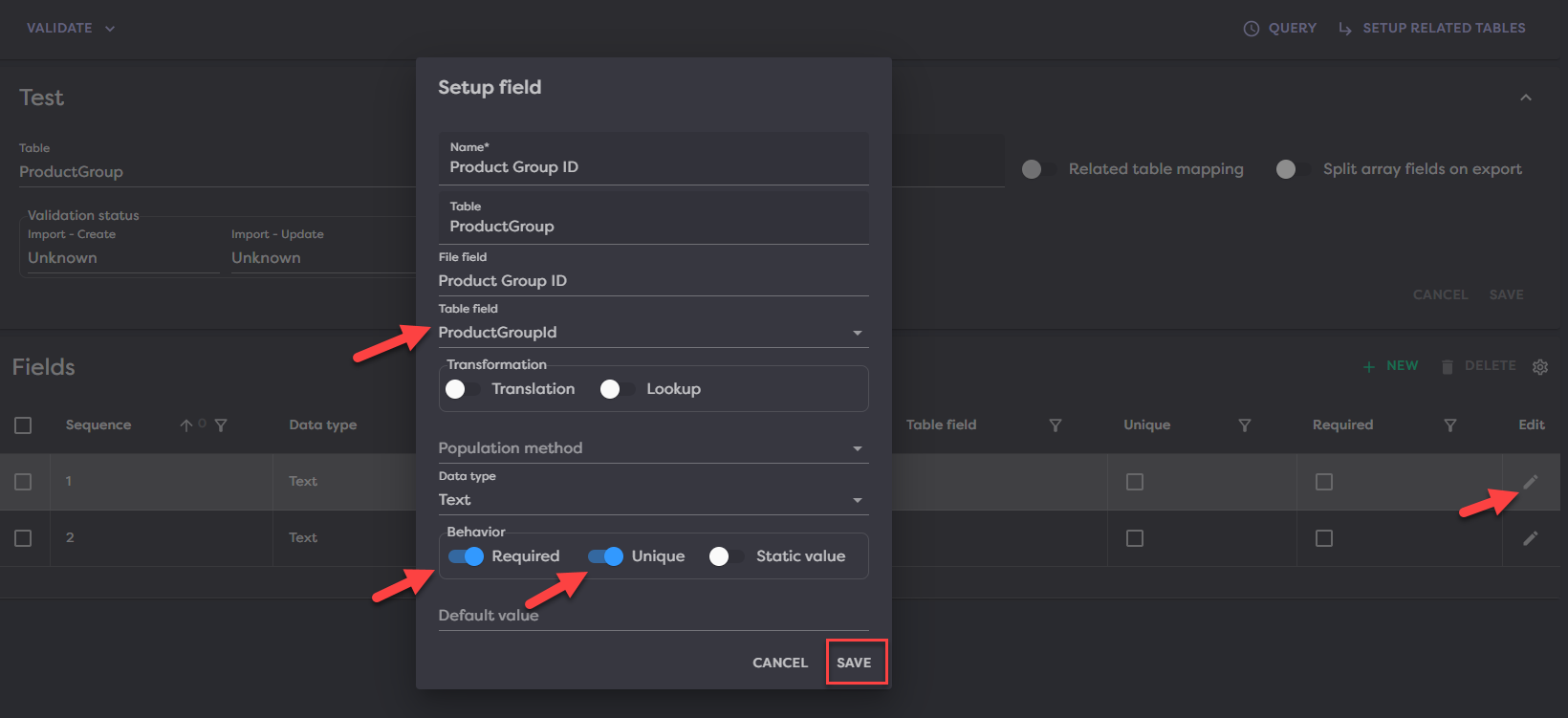
Task: Open the Data type dropdown
Action: click(857, 500)
